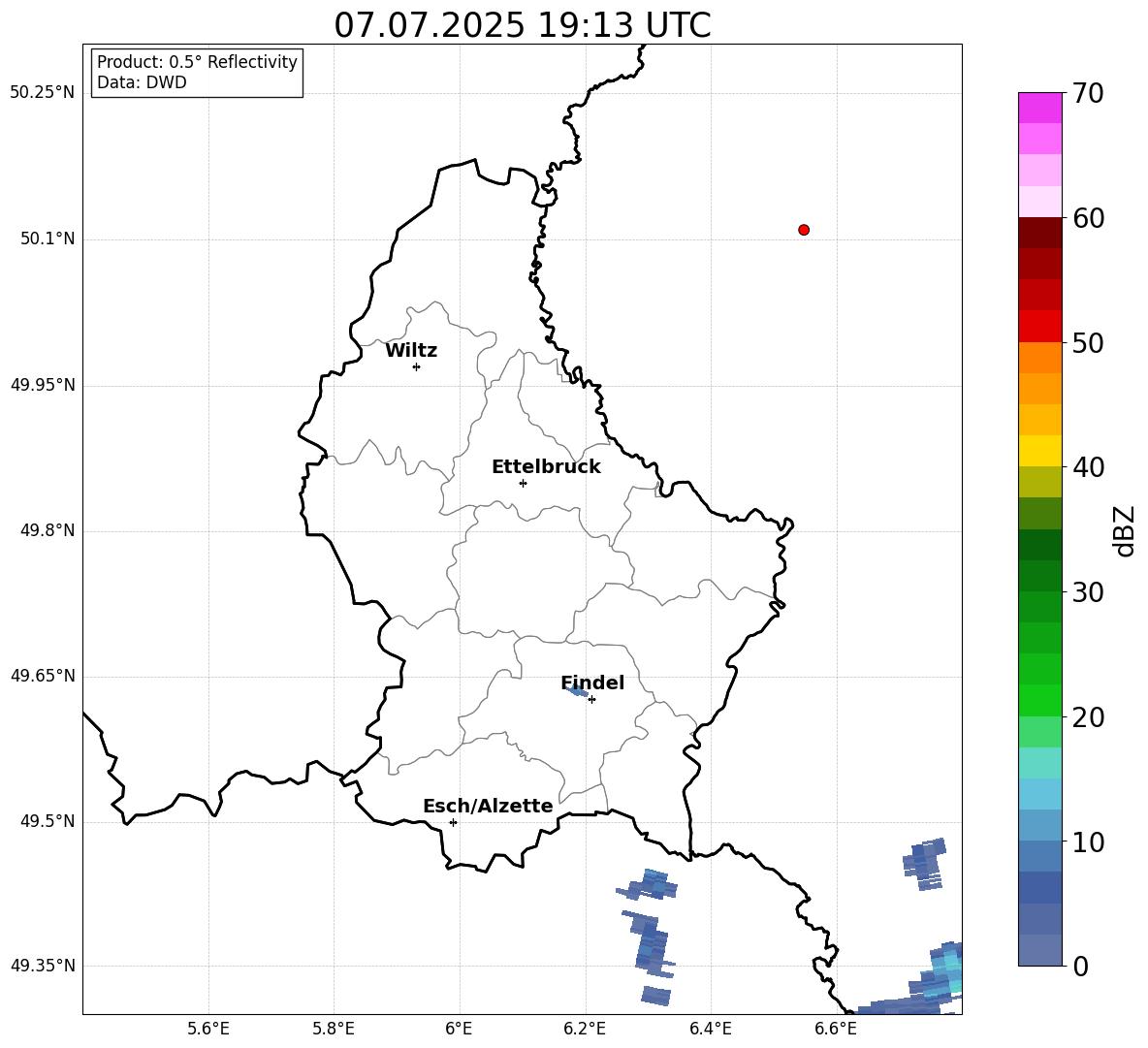Click the red dot marker on the map

coord(804,230)
